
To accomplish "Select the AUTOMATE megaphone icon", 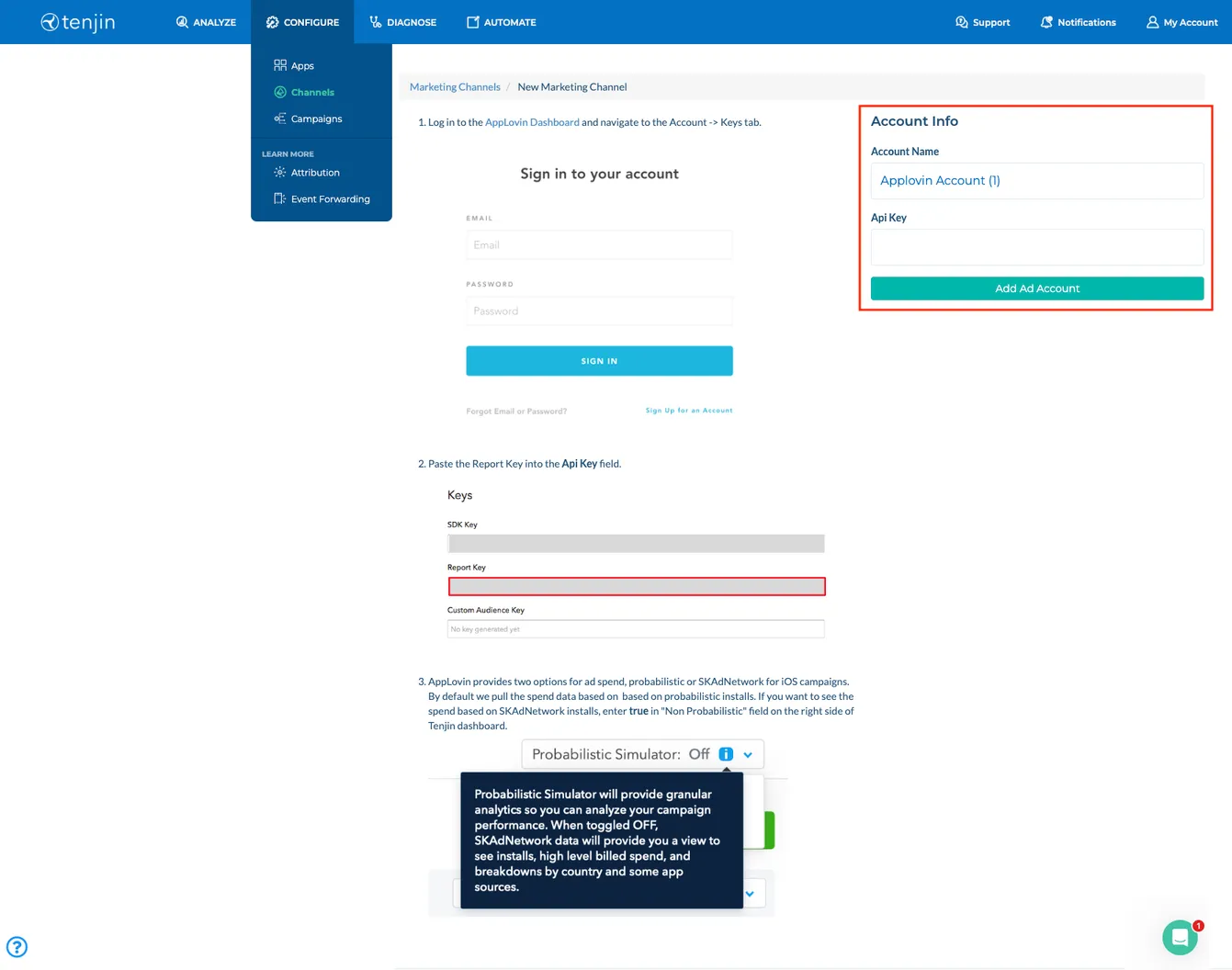I will 472,21.
